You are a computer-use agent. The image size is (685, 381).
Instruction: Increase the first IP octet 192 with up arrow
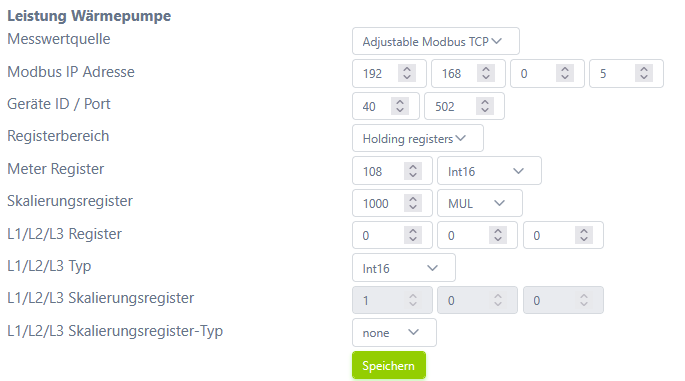[407, 69]
